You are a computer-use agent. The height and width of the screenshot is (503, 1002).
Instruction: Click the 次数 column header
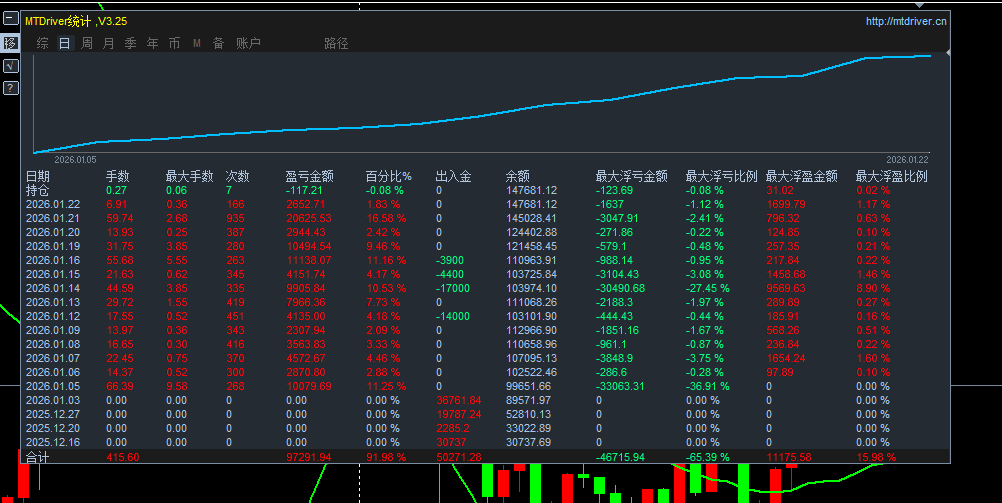pos(237,176)
